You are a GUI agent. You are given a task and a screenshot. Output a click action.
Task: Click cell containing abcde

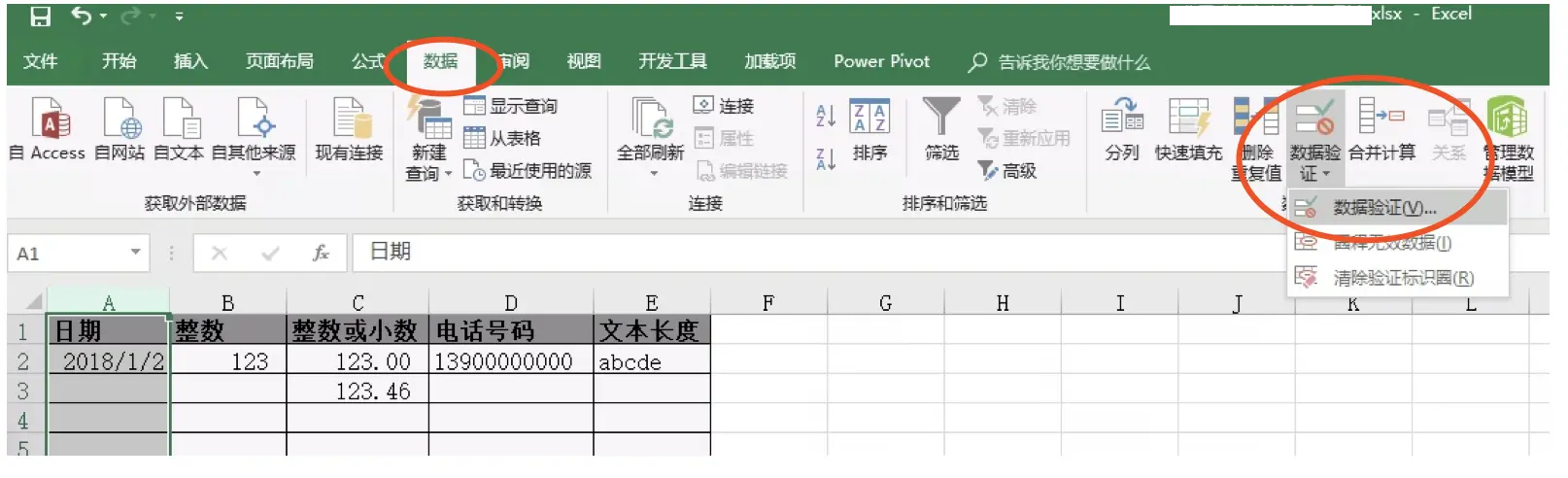pos(652,361)
